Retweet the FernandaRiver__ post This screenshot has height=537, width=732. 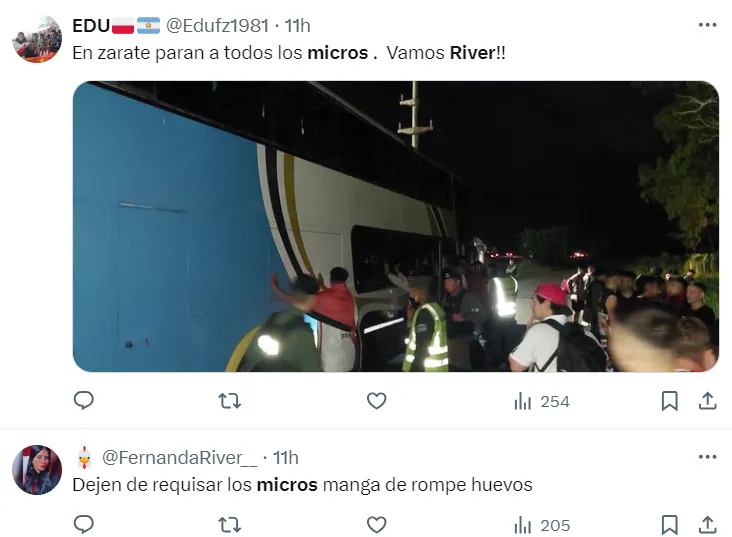click(x=230, y=525)
